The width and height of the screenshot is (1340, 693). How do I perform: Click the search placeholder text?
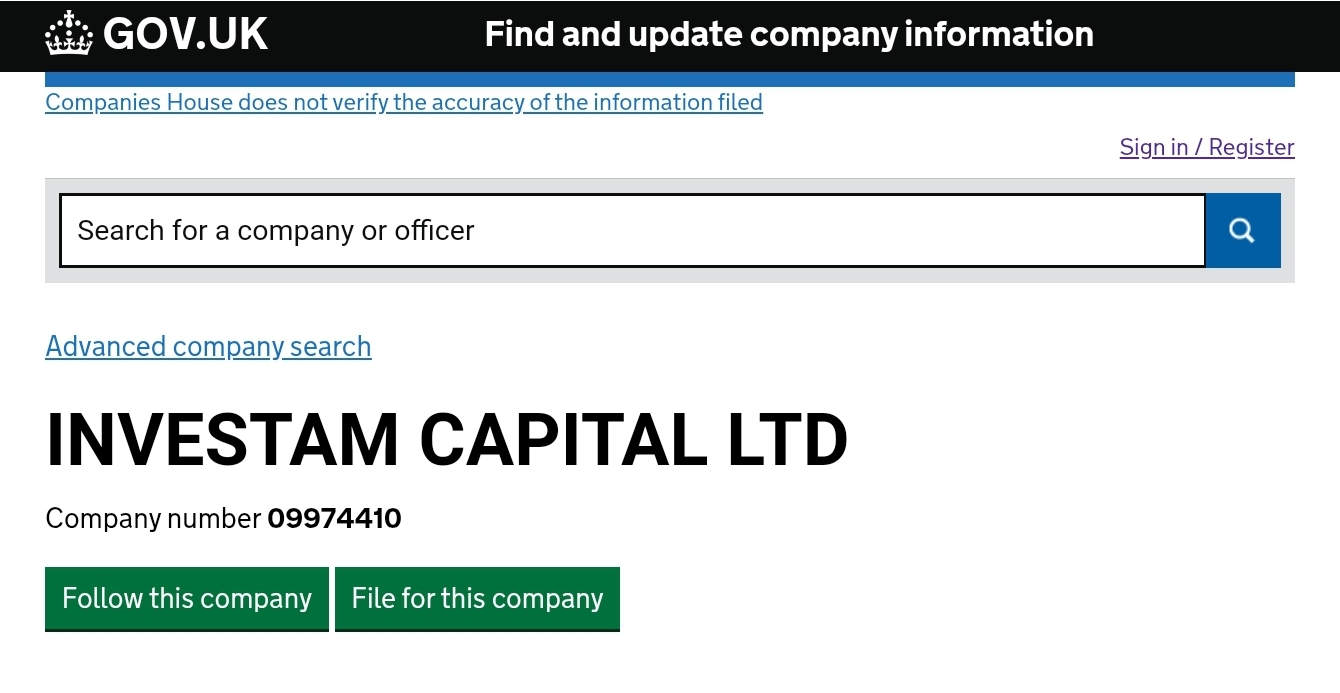276,230
